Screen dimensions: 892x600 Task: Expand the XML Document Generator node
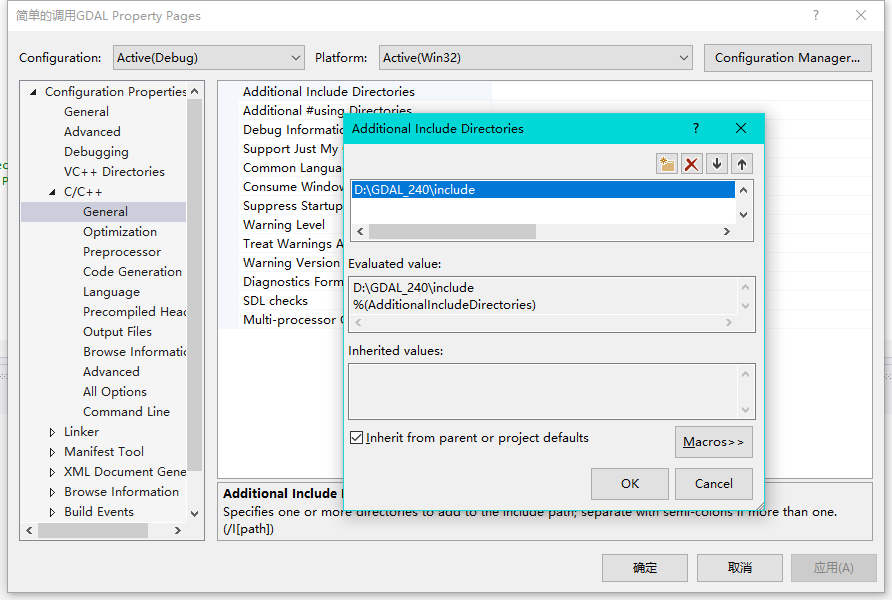click(52, 472)
